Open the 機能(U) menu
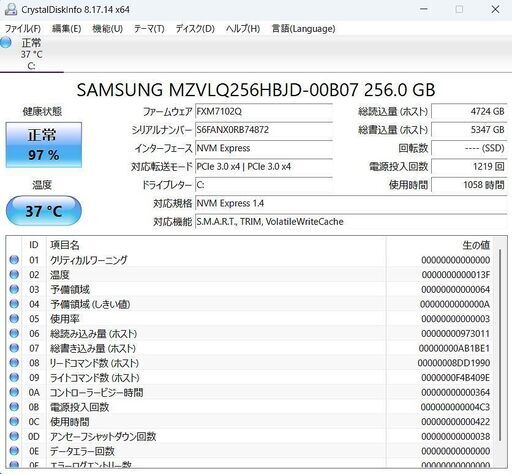This screenshot has width=512, height=474. pyautogui.click(x=107, y=29)
